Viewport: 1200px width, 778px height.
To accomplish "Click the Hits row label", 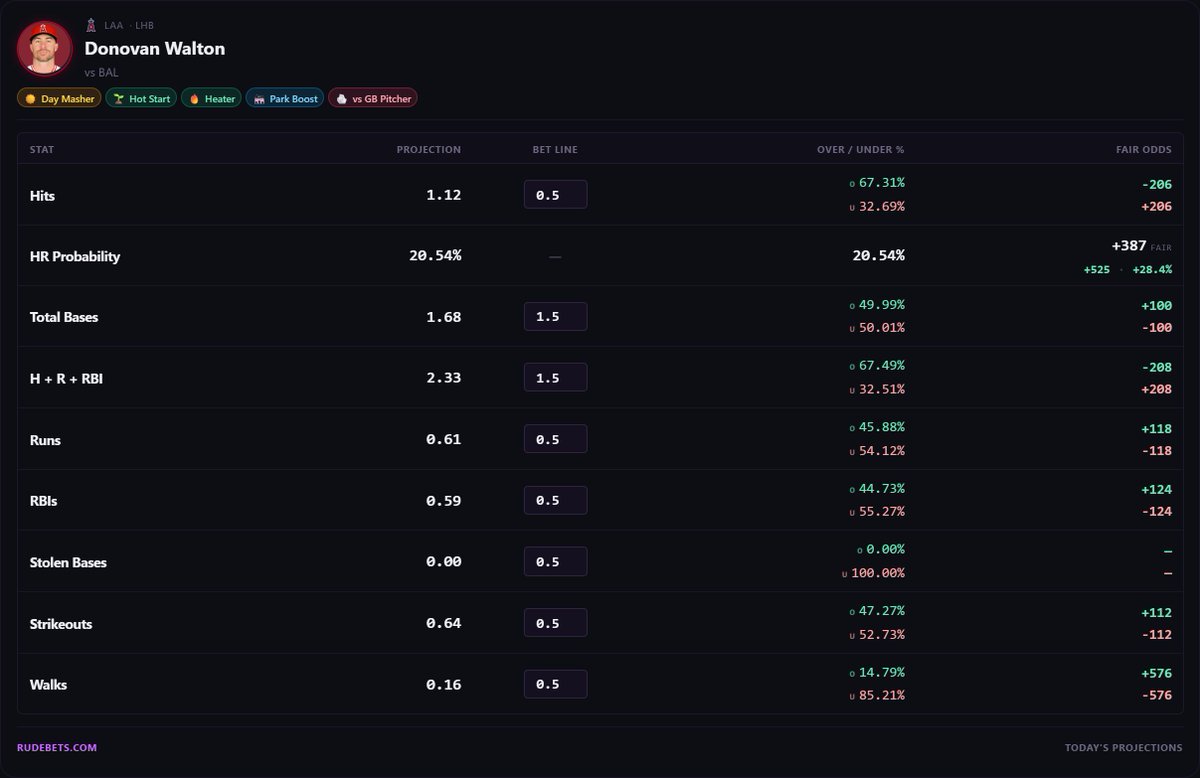I will click(42, 196).
